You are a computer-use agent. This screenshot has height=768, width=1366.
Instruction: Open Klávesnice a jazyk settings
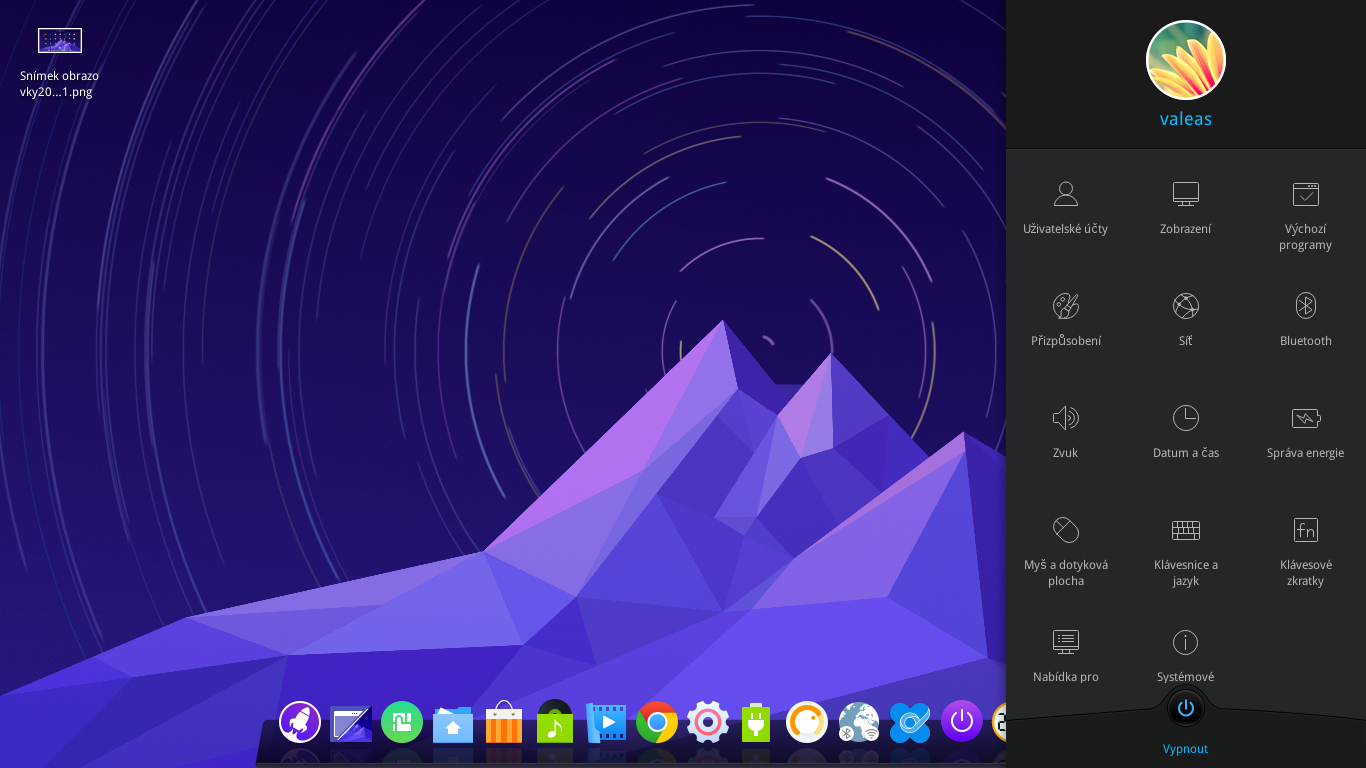coord(1186,552)
